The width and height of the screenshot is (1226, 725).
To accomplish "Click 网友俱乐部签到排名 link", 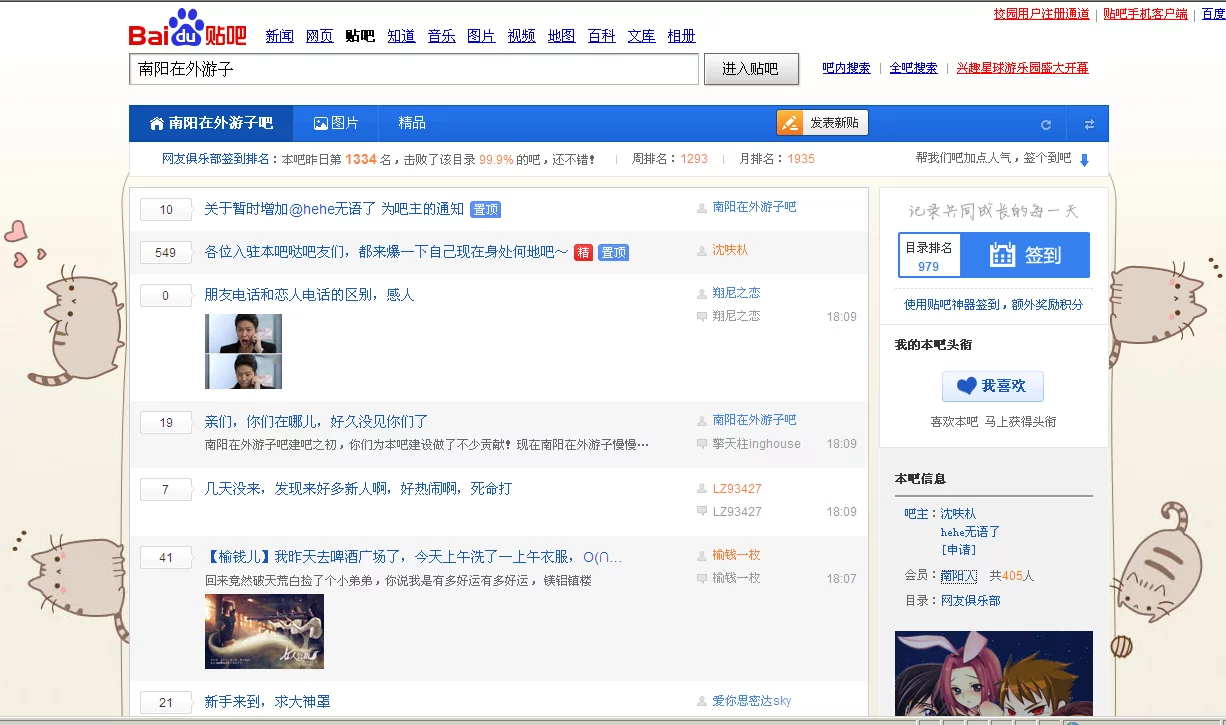I will point(216,159).
